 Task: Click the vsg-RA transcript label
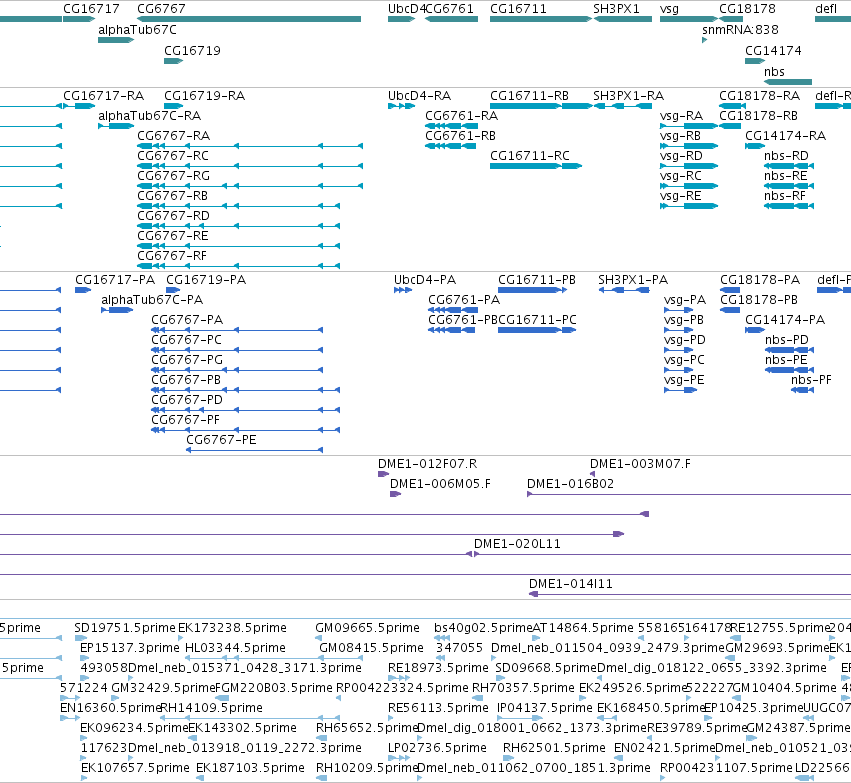pos(681,116)
